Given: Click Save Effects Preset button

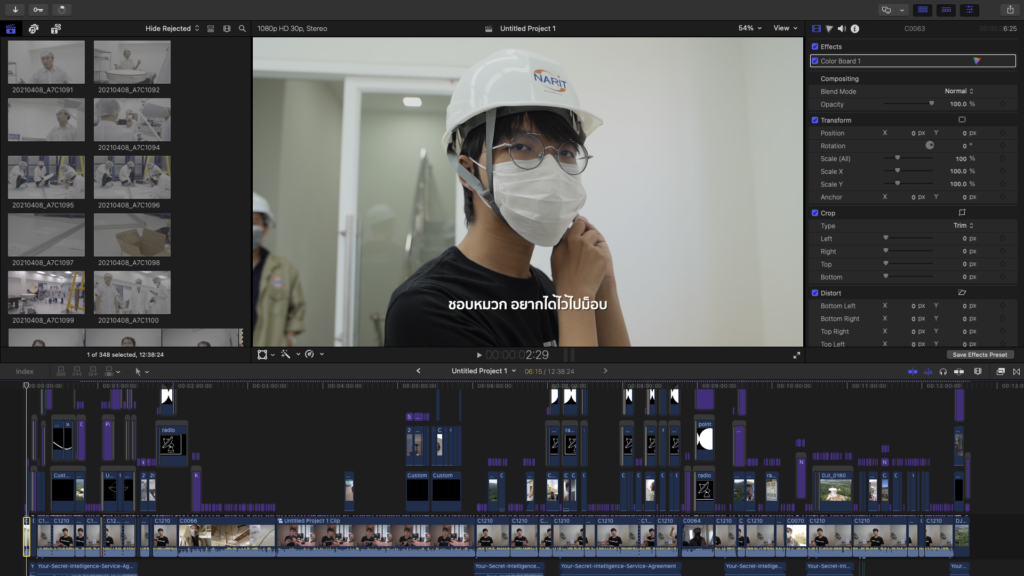Looking at the screenshot, I should coord(980,355).
